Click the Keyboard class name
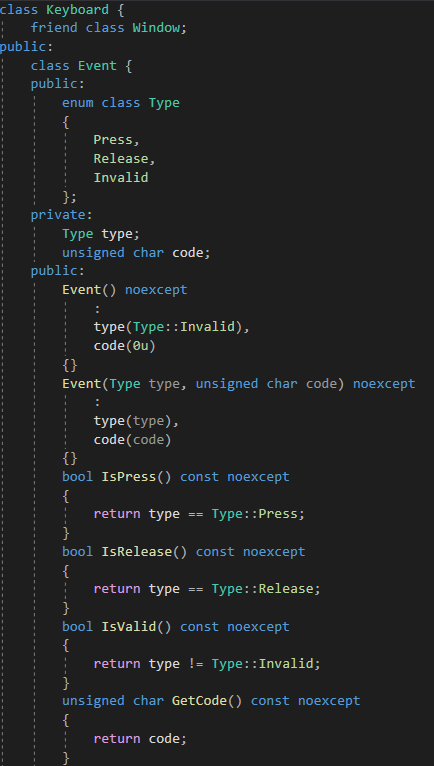 (77, 9)
